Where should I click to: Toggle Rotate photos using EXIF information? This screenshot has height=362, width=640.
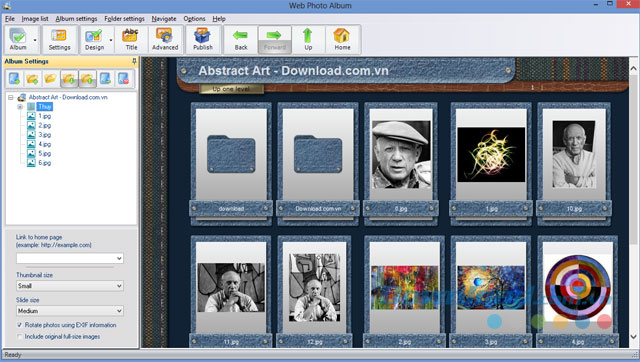click(19, 325)
